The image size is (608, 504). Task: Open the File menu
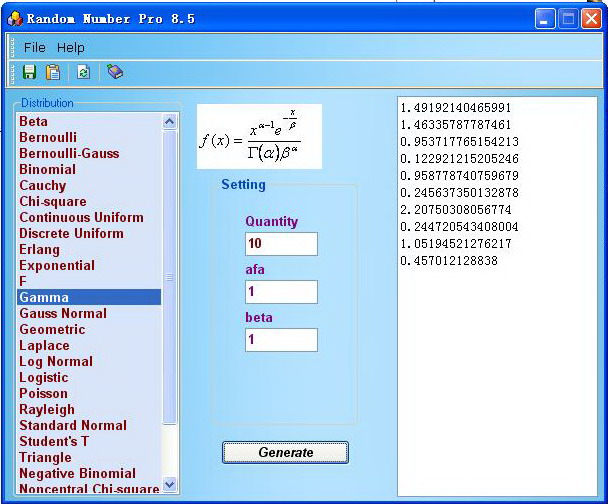tap(34, 47)
